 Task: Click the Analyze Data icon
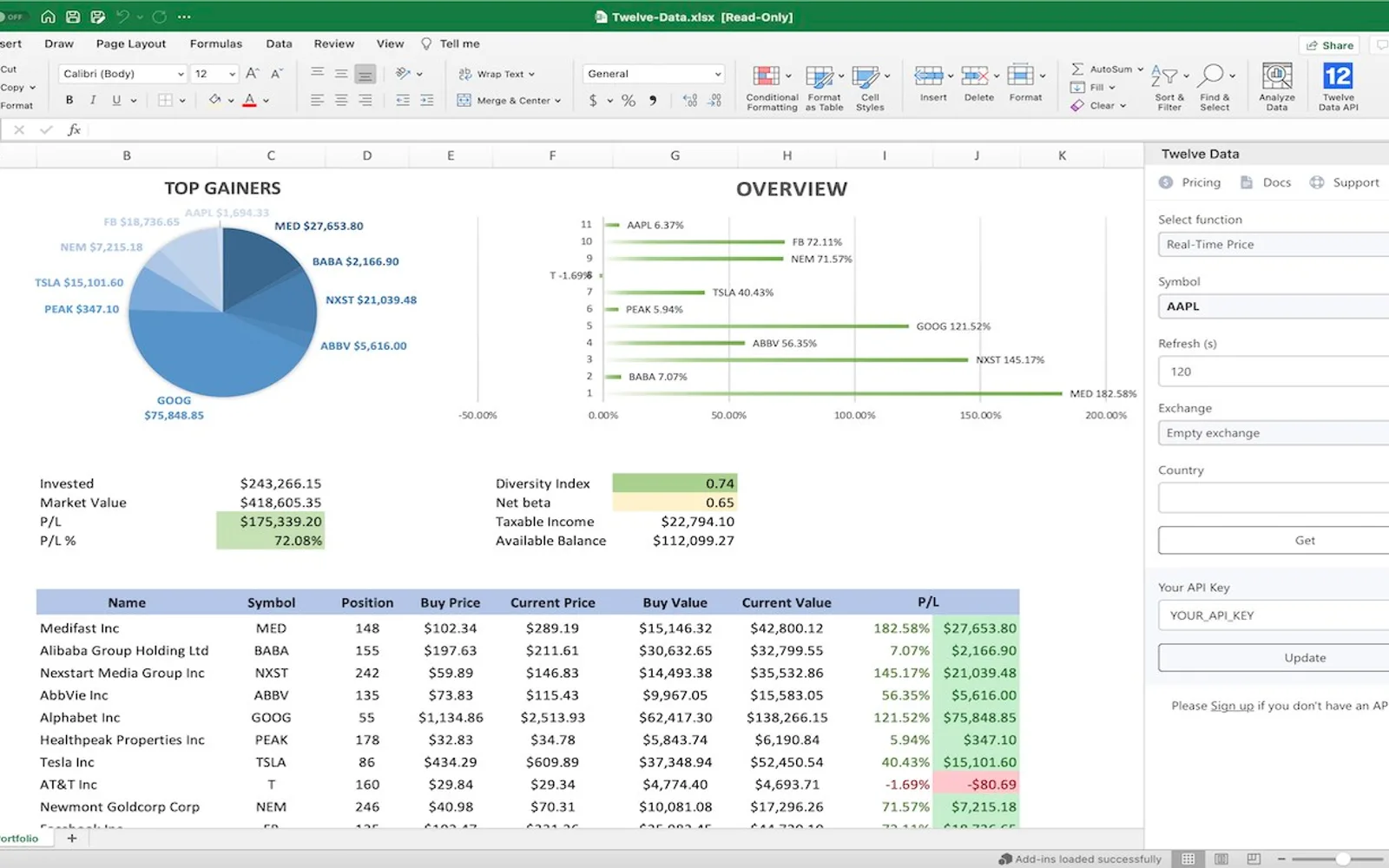pyautogui.click(x=1276, y=76)
